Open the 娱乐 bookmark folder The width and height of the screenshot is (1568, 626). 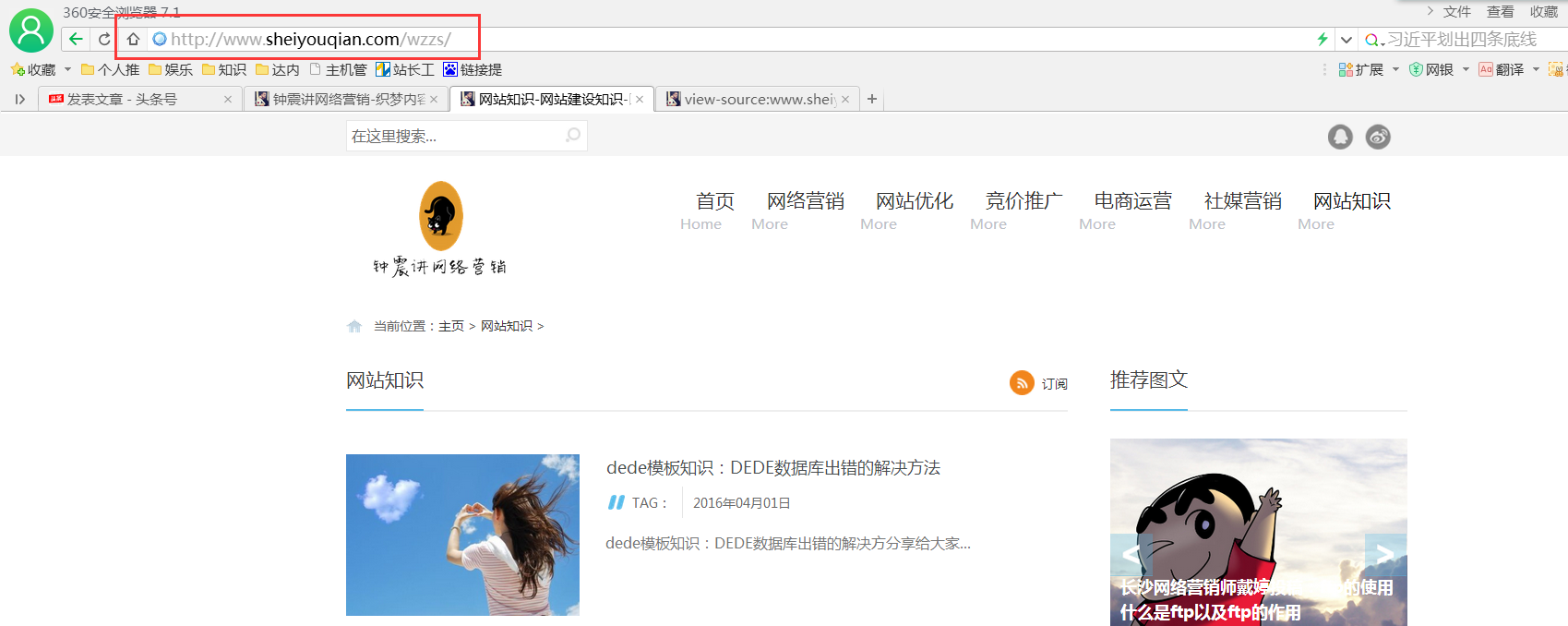[x=171, y=69]
